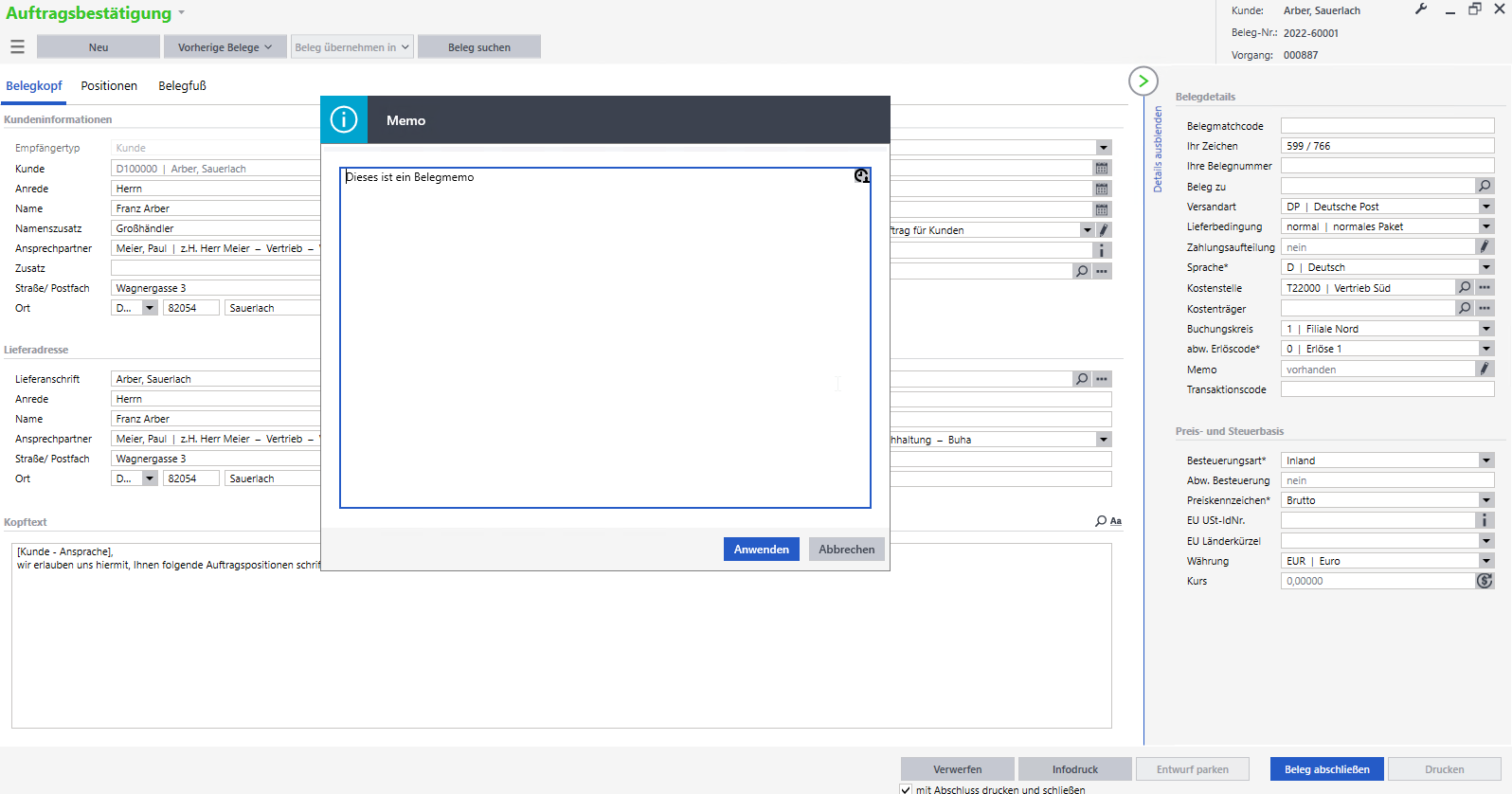The width and height of the screenshot is (1512, 794).
Task: Switch to the Positionen tab
Action: click(x=109, y=86)
